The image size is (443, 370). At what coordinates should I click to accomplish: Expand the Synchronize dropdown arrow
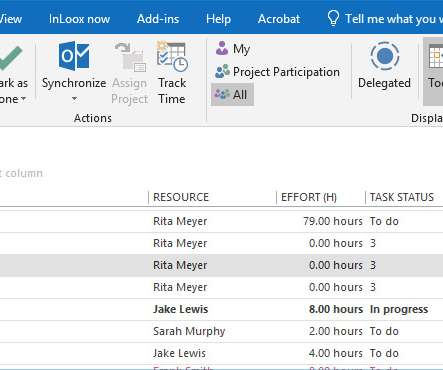pos(74,99)
